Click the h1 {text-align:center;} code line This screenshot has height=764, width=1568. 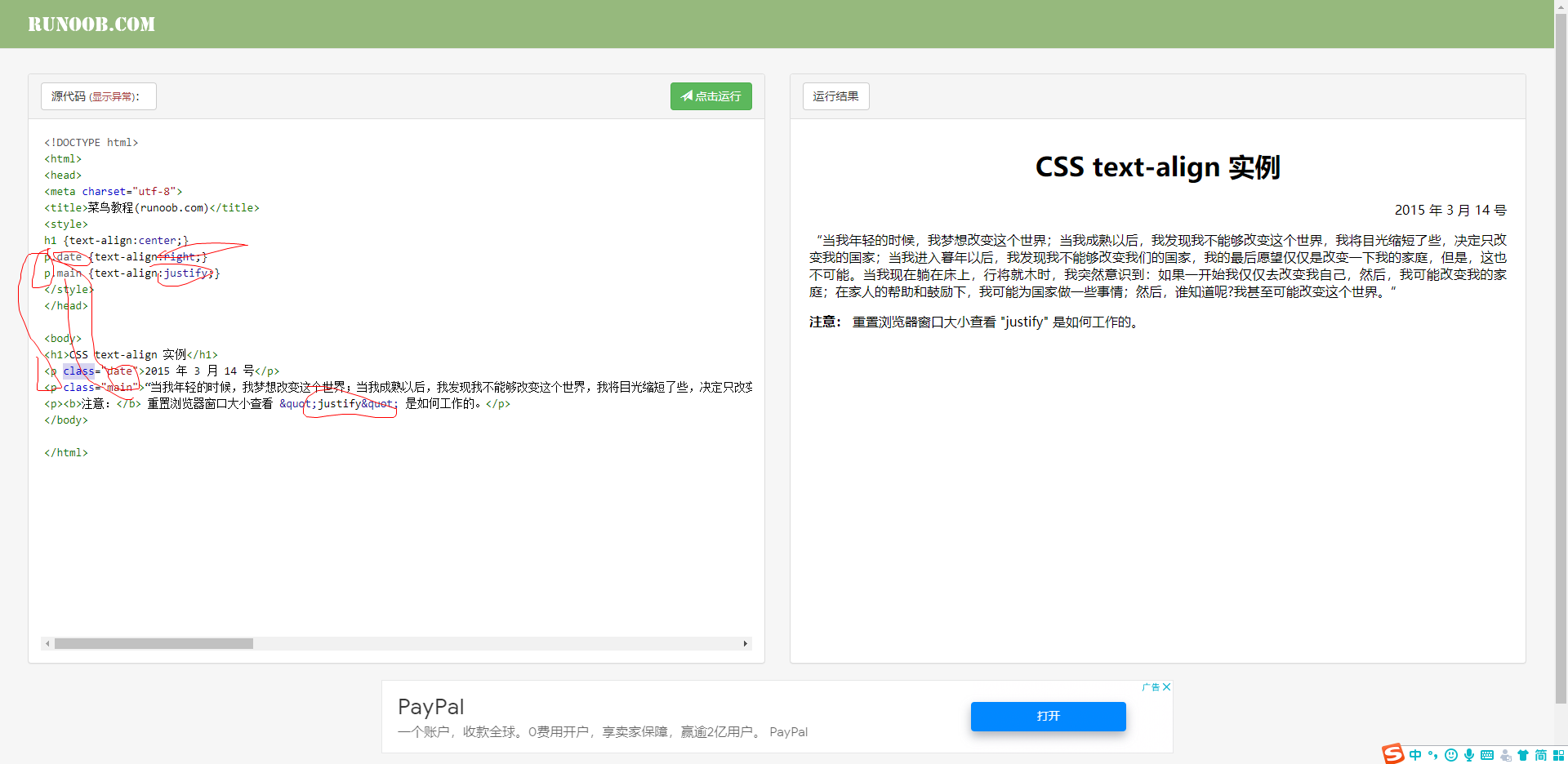point(116,241)
